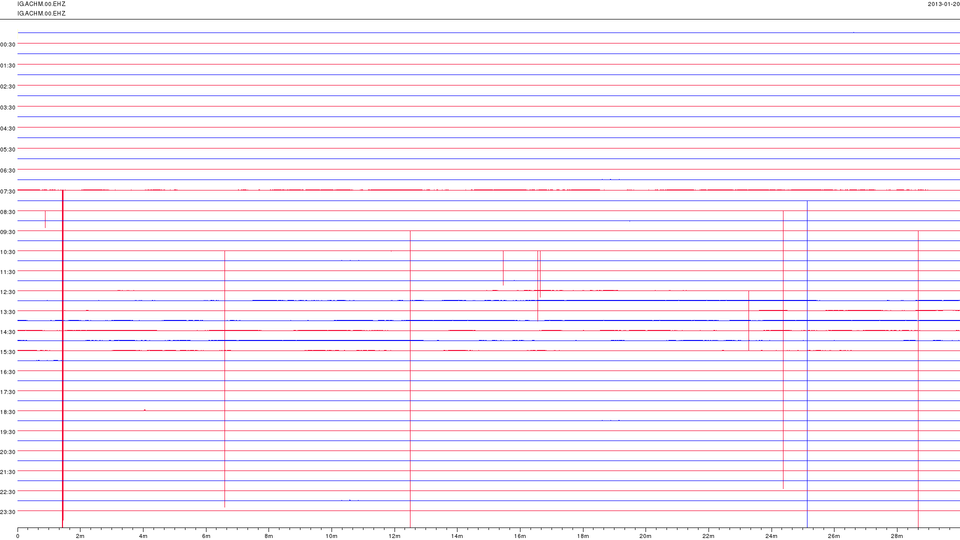Click the 14m tick label on the minute axis

(457, 536)
